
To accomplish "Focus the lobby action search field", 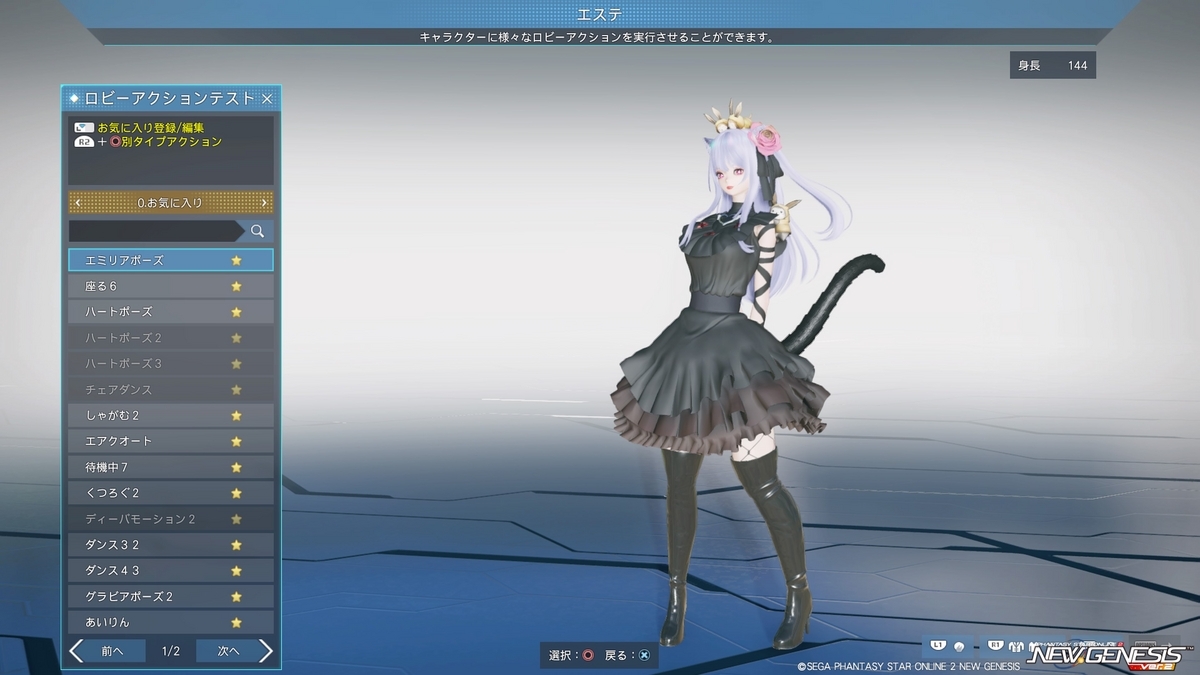I will tap(156, 231).
